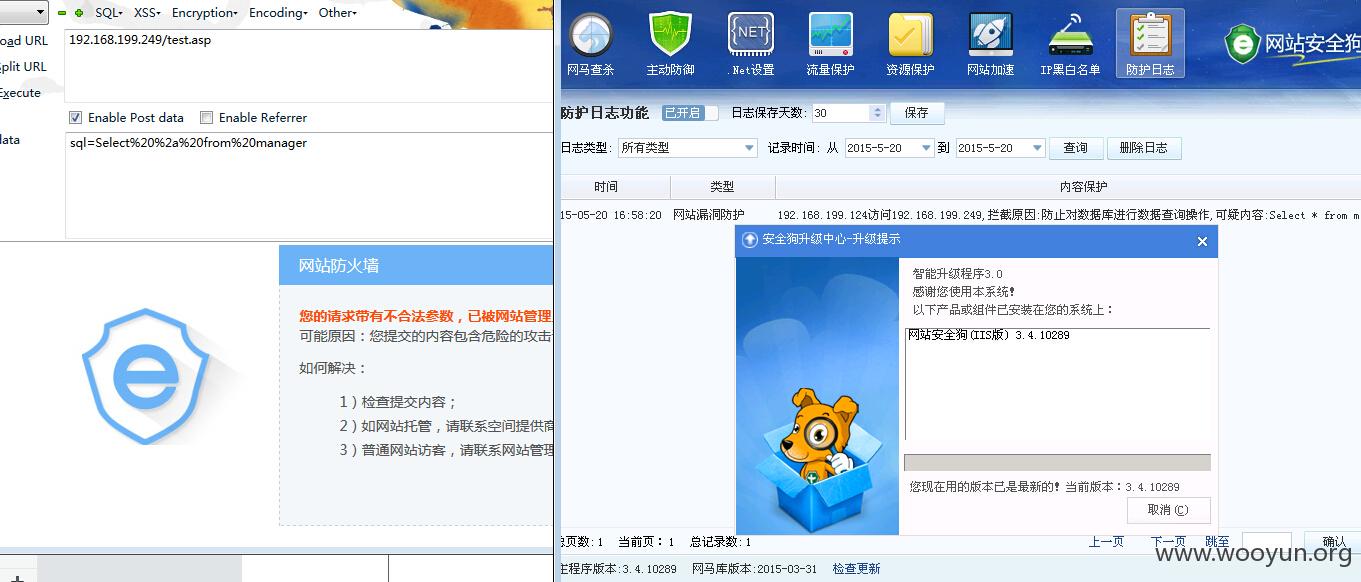Click the firewall shield logo on block page

click(x=145, y=376)
